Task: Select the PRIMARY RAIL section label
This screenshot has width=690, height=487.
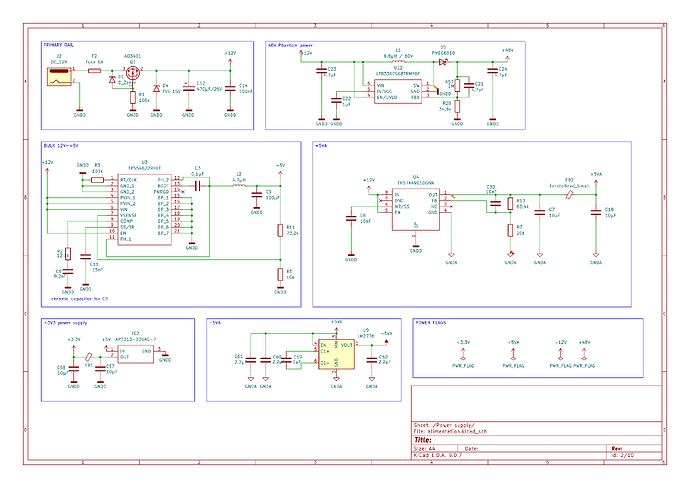Action: [x=59, y=45]
